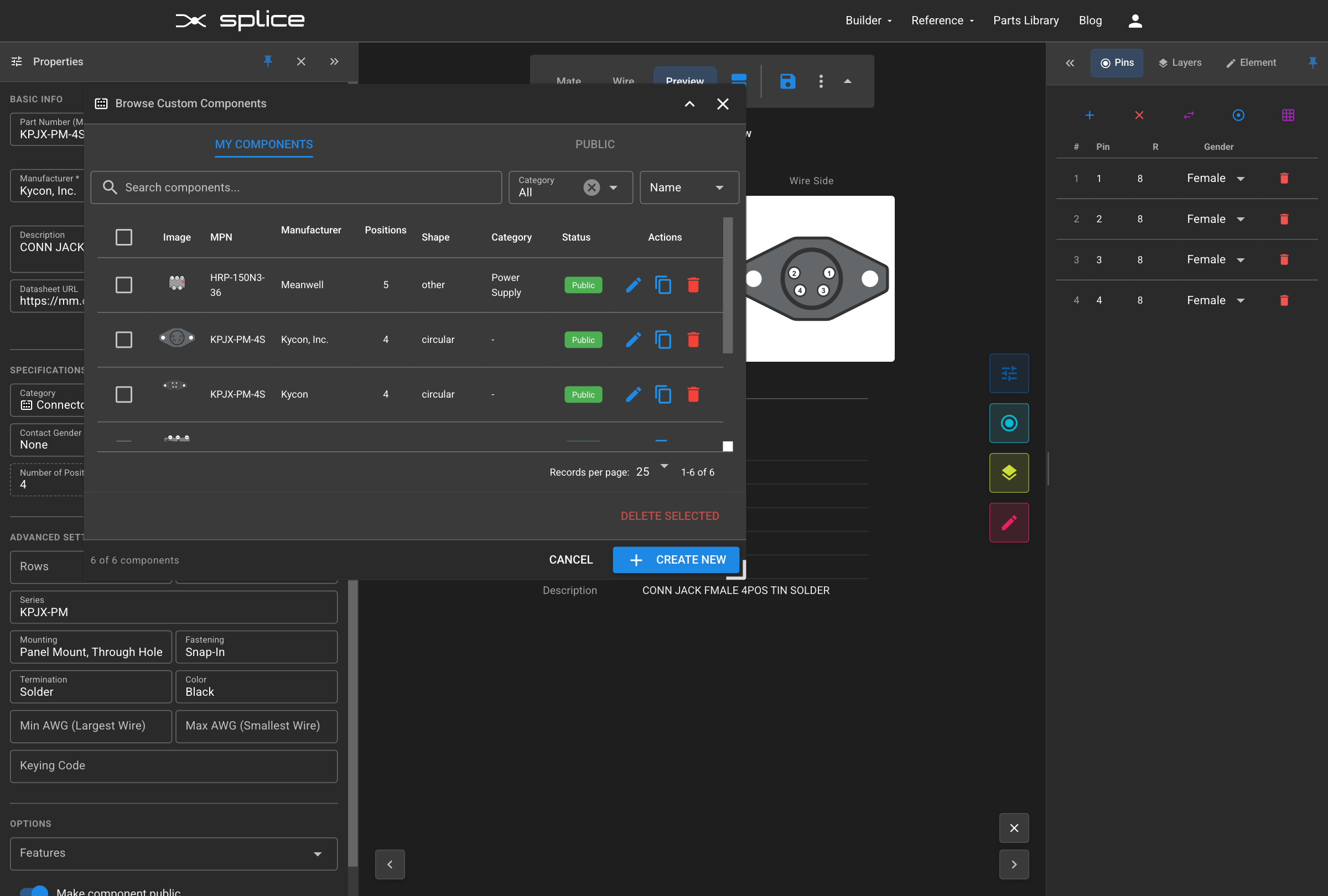Click the swap pins arrows icon
The height and width of the screenshot is (896, 1328).
click(x=1189, y=115)
